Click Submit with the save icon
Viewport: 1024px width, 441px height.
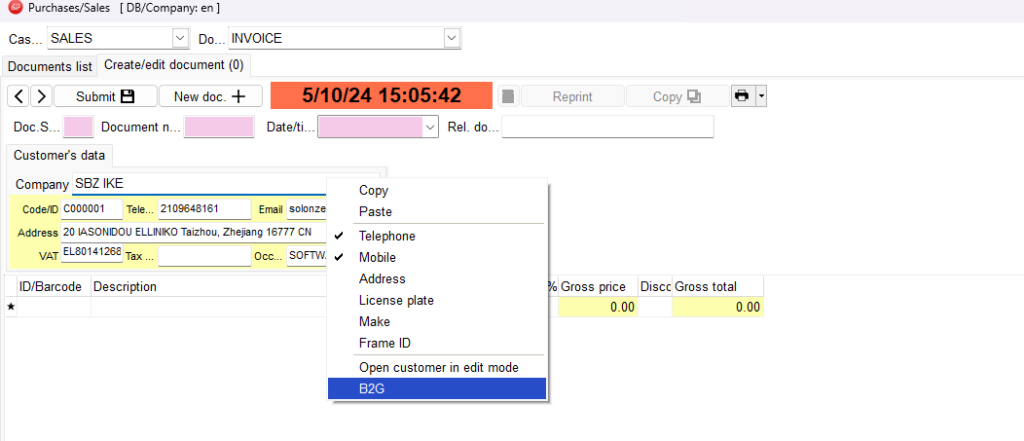pos(106,96)
